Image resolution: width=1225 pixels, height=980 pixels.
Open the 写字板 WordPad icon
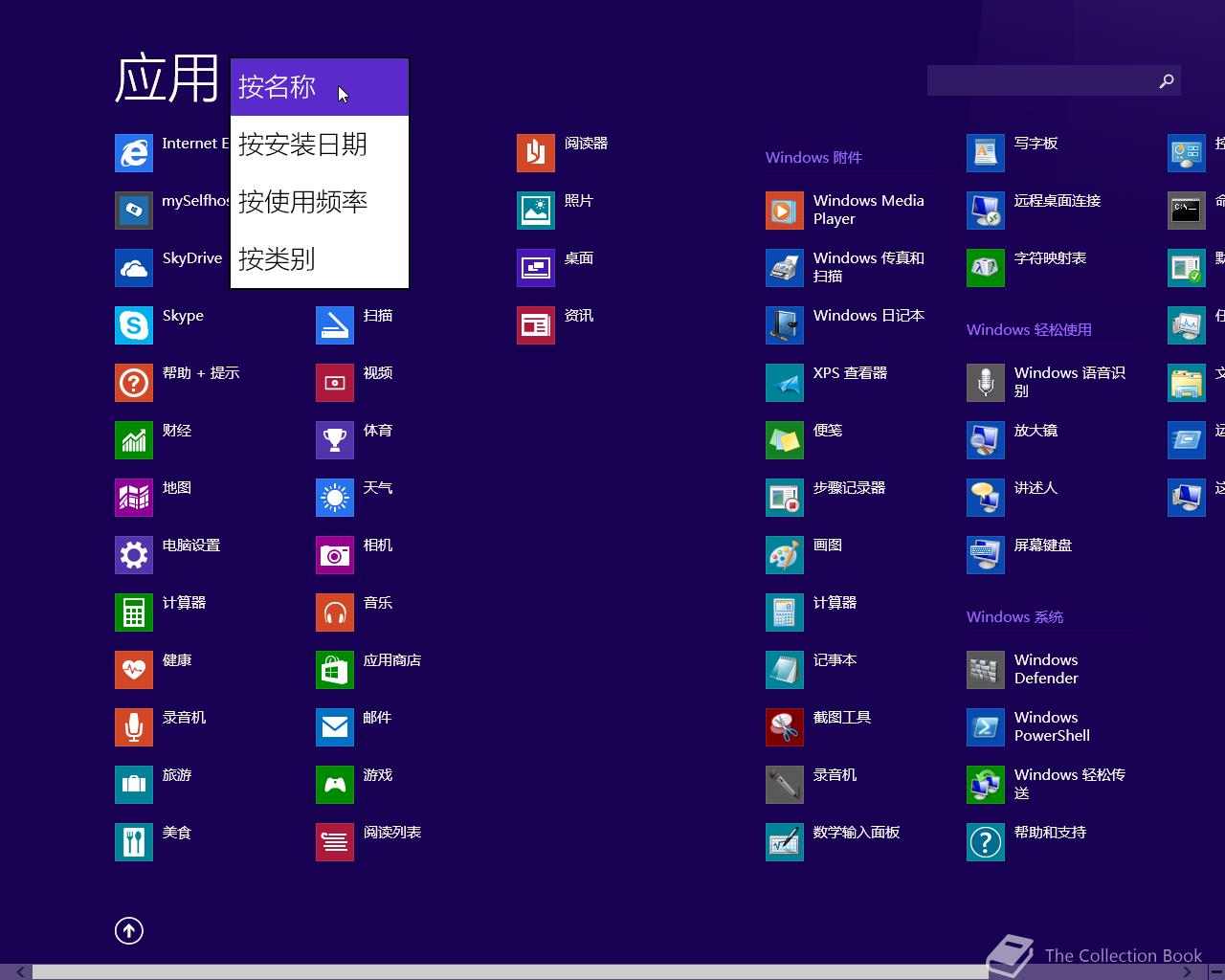point(986,153)
